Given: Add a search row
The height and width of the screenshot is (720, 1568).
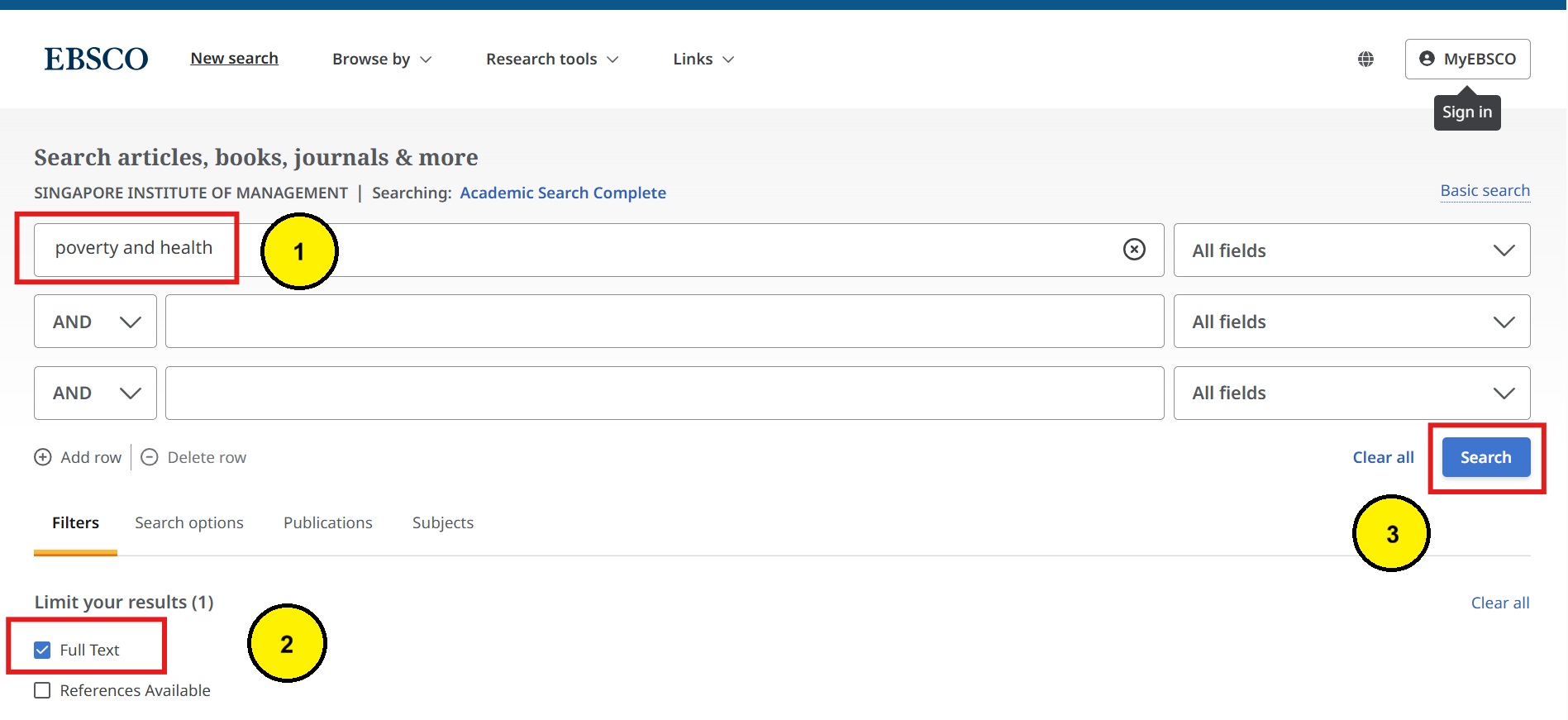Looking at the screenshot, I should tap(78, 457).
